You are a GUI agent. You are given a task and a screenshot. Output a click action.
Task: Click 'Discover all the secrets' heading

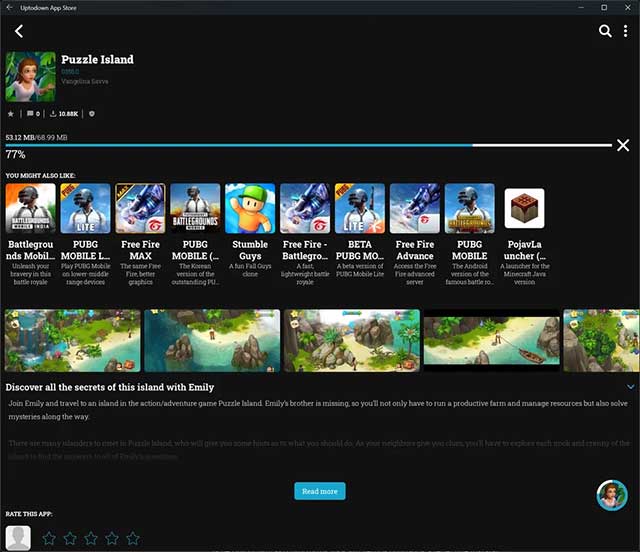109,387
